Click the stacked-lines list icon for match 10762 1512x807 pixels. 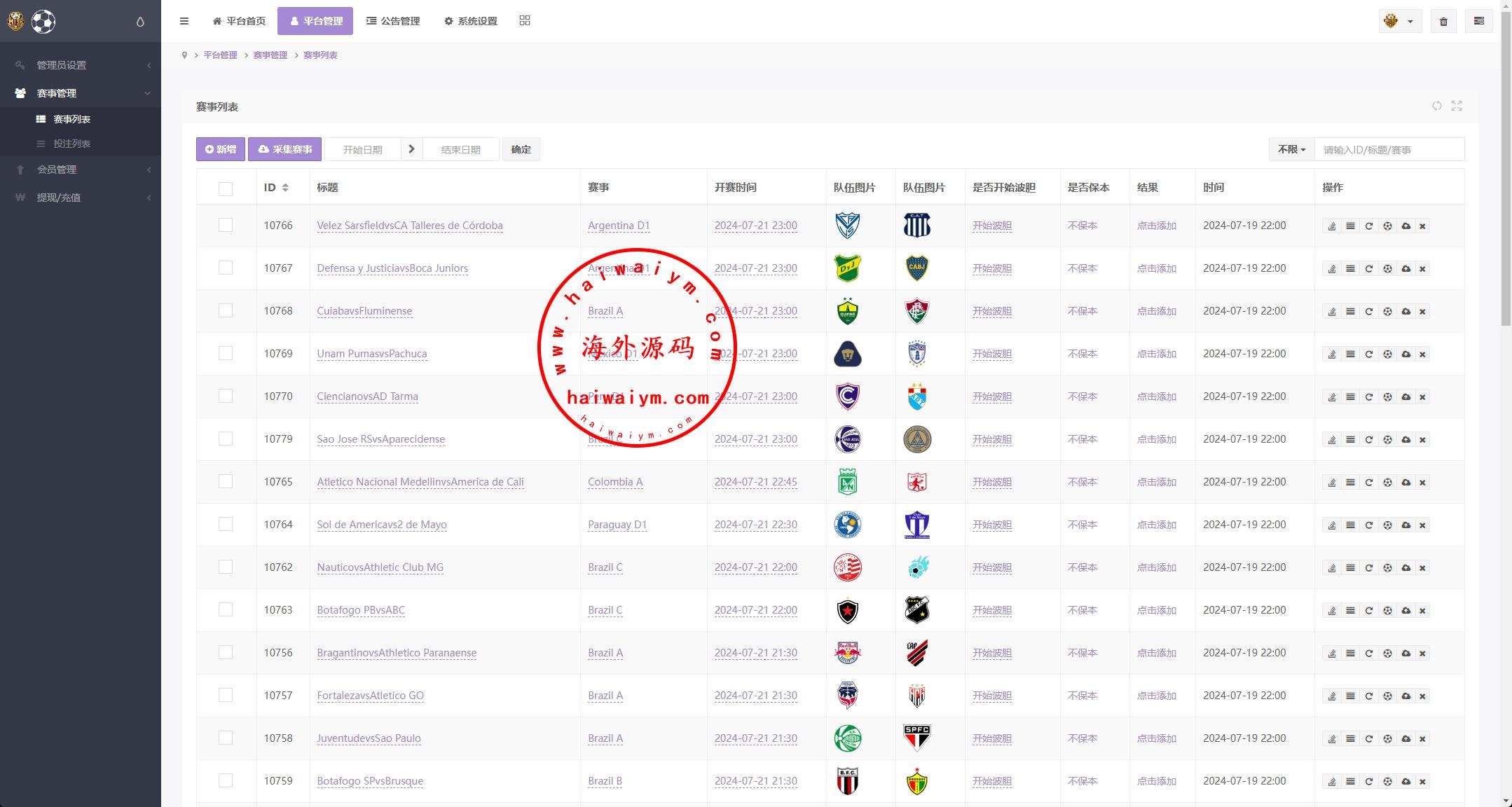coord(1350,568)
